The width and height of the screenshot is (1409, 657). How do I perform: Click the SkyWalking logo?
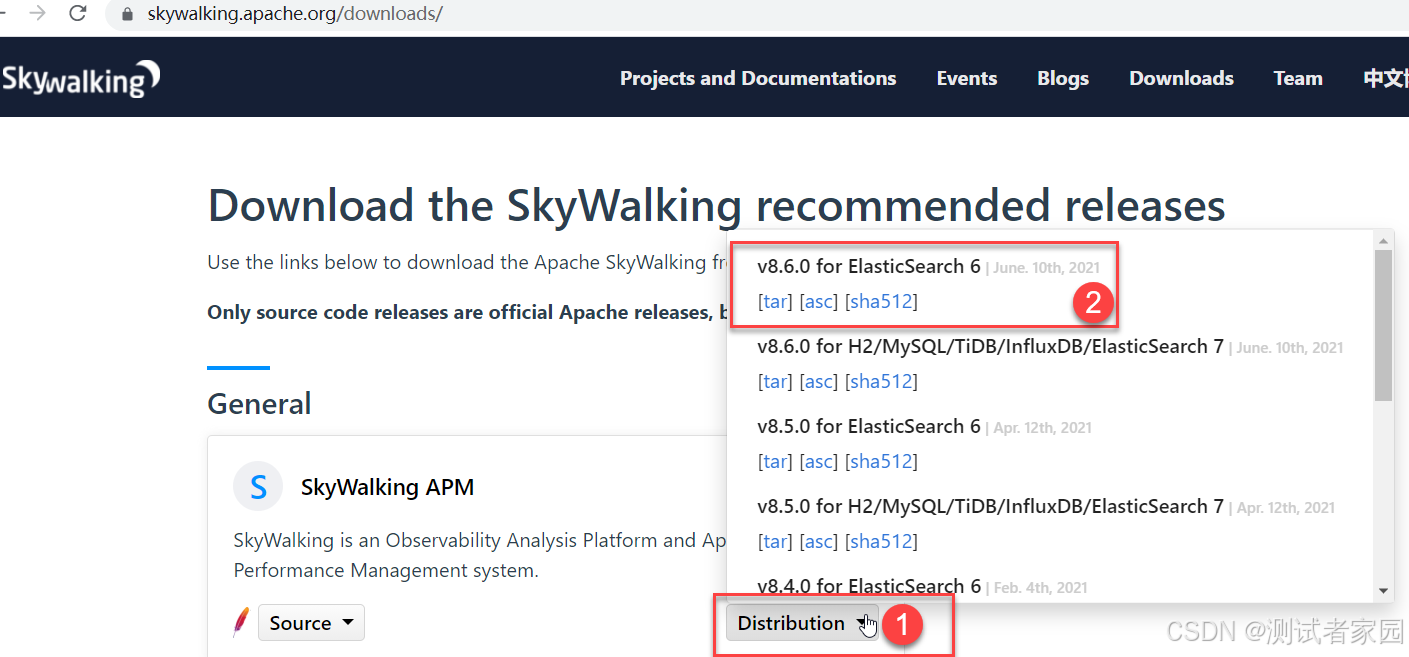click(80, 79)
